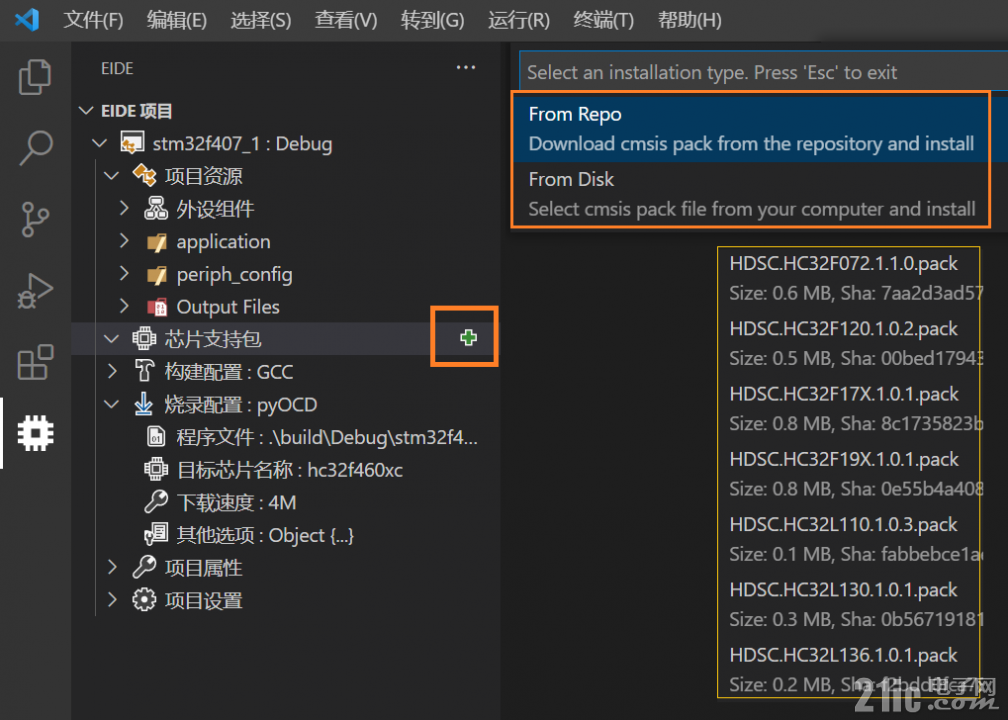
Task: Select HDSC.HC32L130.1.0.1.pack from list
Action: click(849, 604)
